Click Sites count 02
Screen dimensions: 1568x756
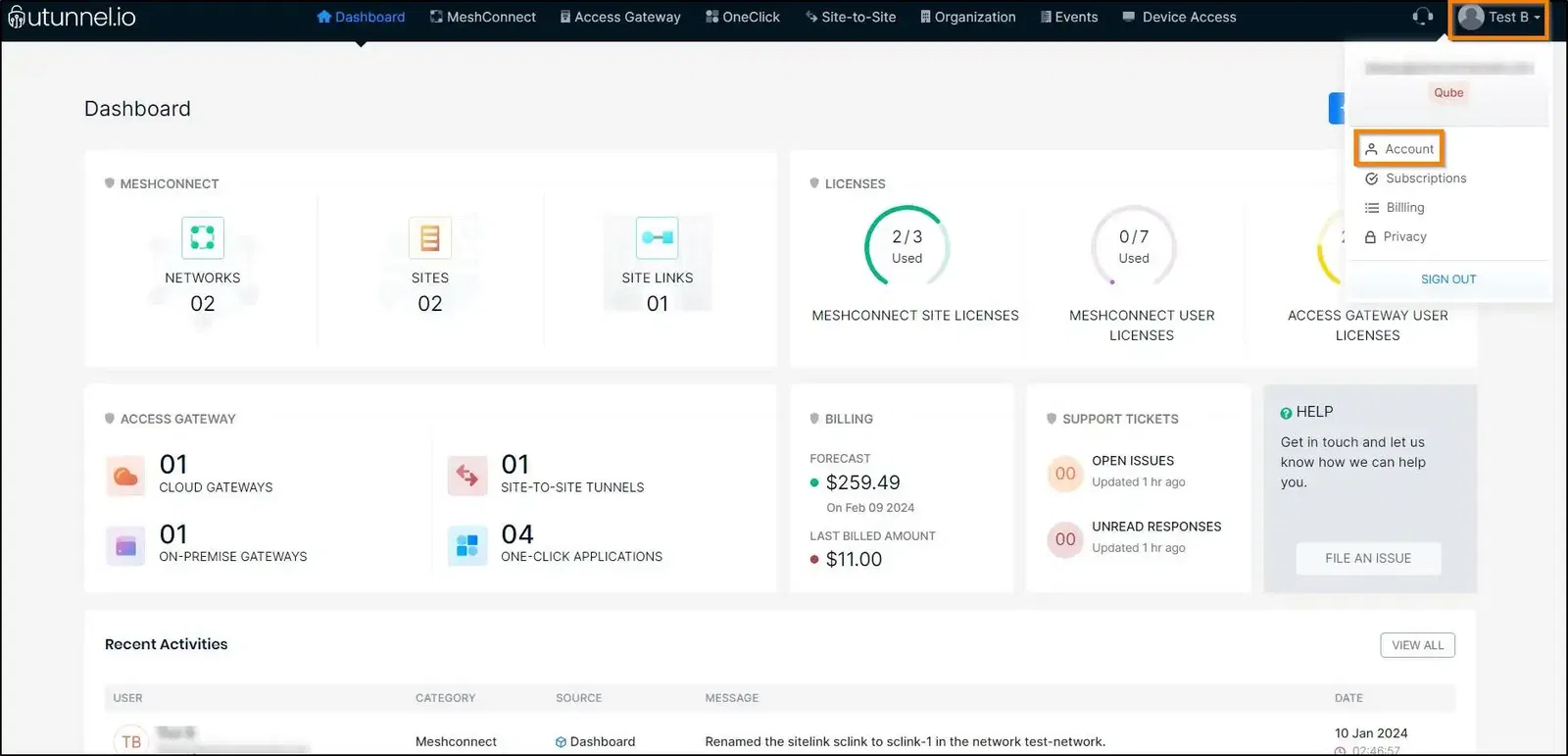pos(430,304)
